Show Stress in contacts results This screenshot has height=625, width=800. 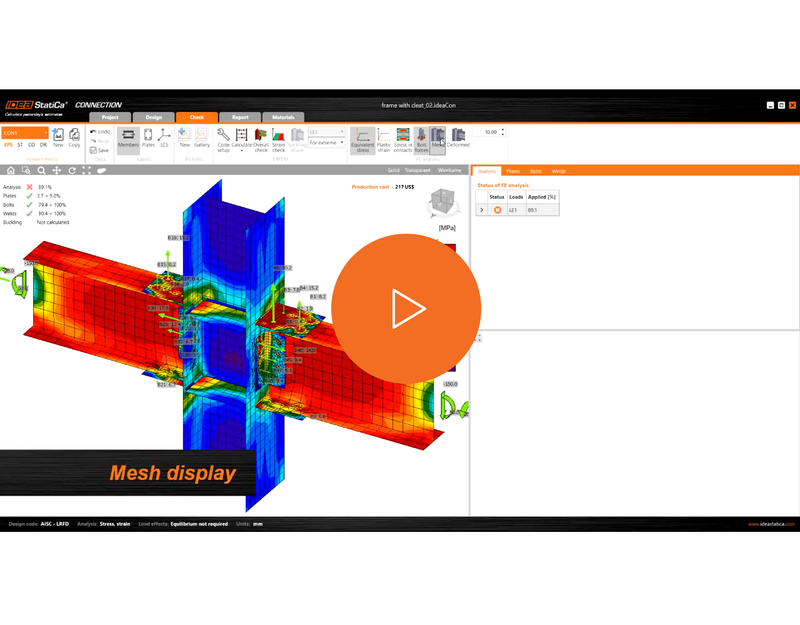[403, 140]
